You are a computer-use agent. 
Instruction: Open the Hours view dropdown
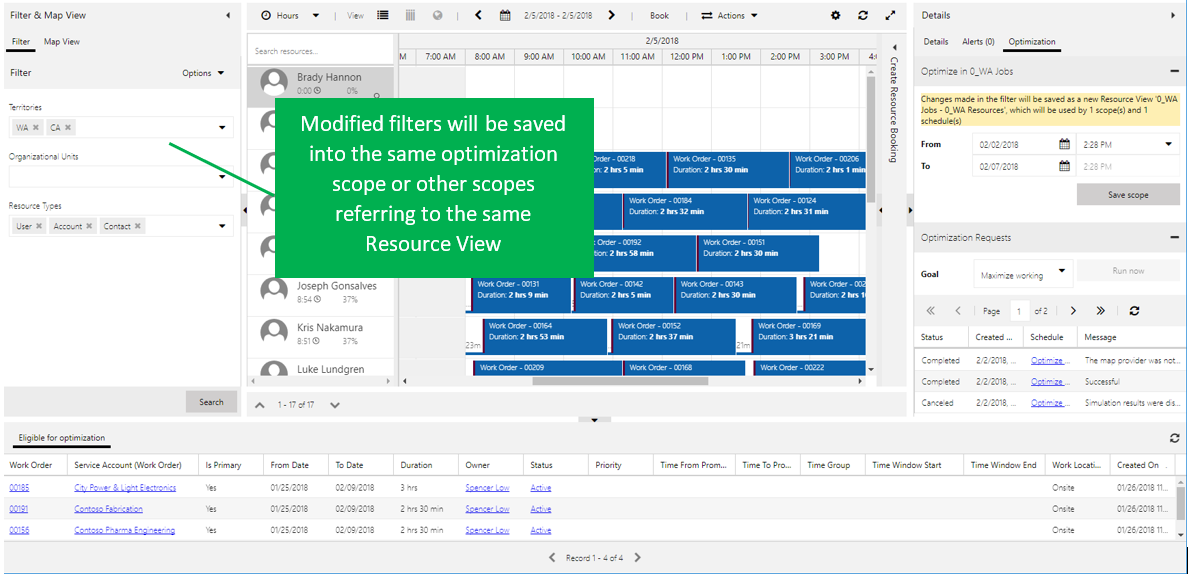click(x=291, y=15)
